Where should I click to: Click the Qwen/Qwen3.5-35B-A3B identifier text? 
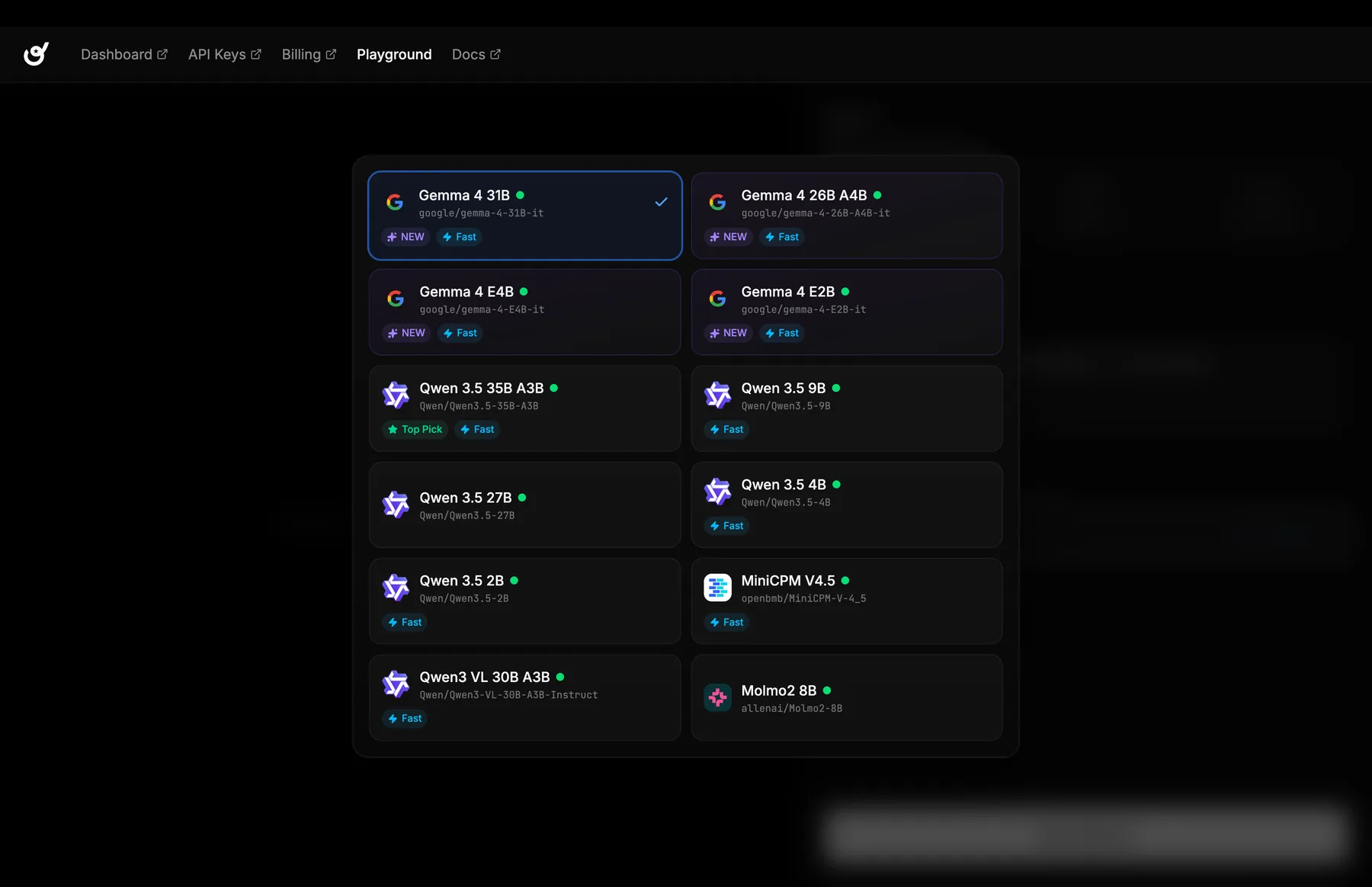tap(479, 406)
